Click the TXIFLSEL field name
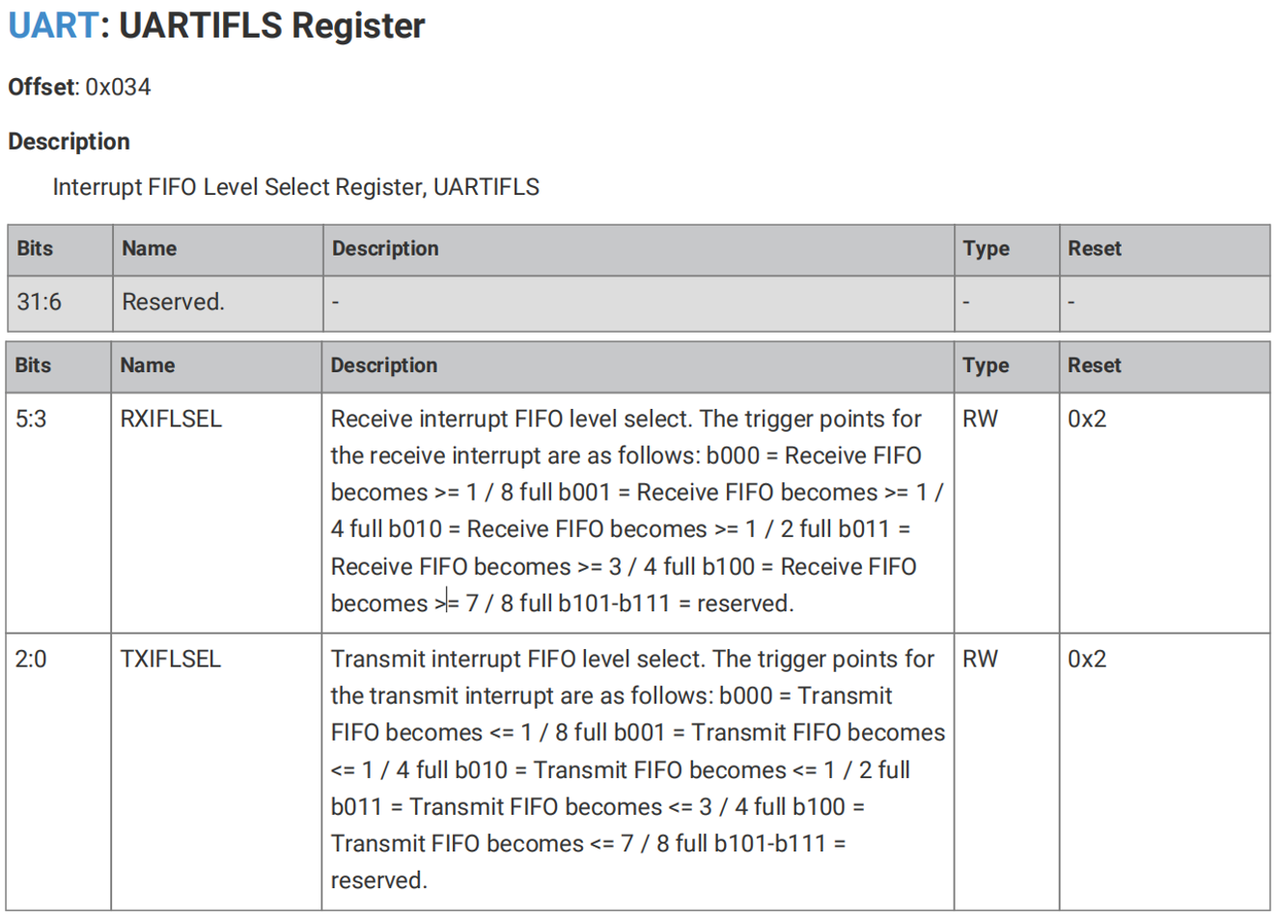 click(170, 659)
